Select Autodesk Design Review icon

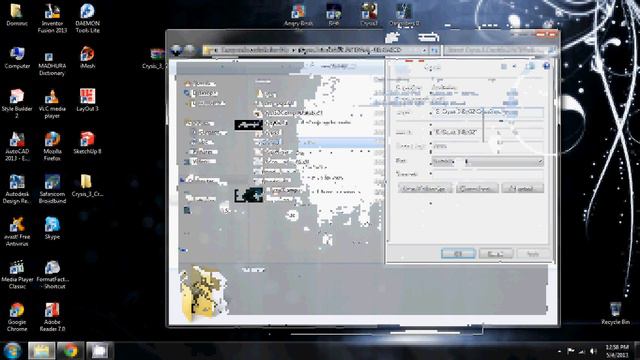point(17,189)
